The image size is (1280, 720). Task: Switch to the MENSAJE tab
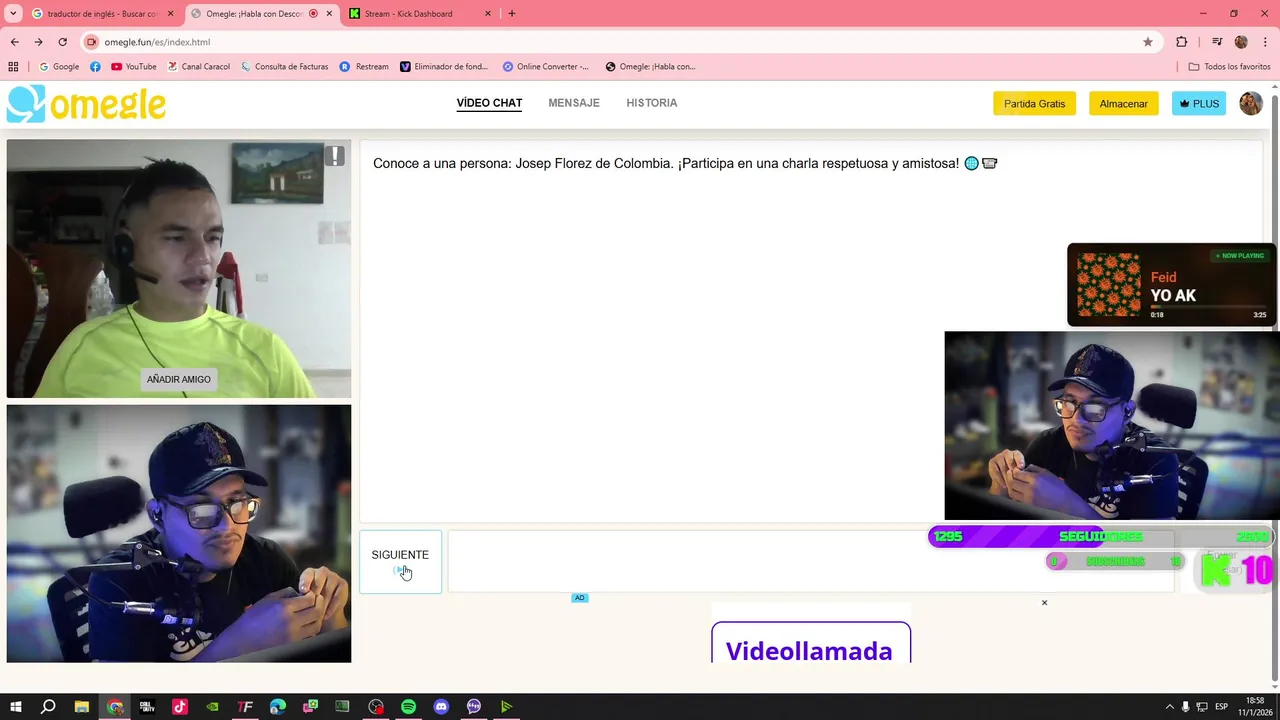pyautogui.click(x=574, y=103)
